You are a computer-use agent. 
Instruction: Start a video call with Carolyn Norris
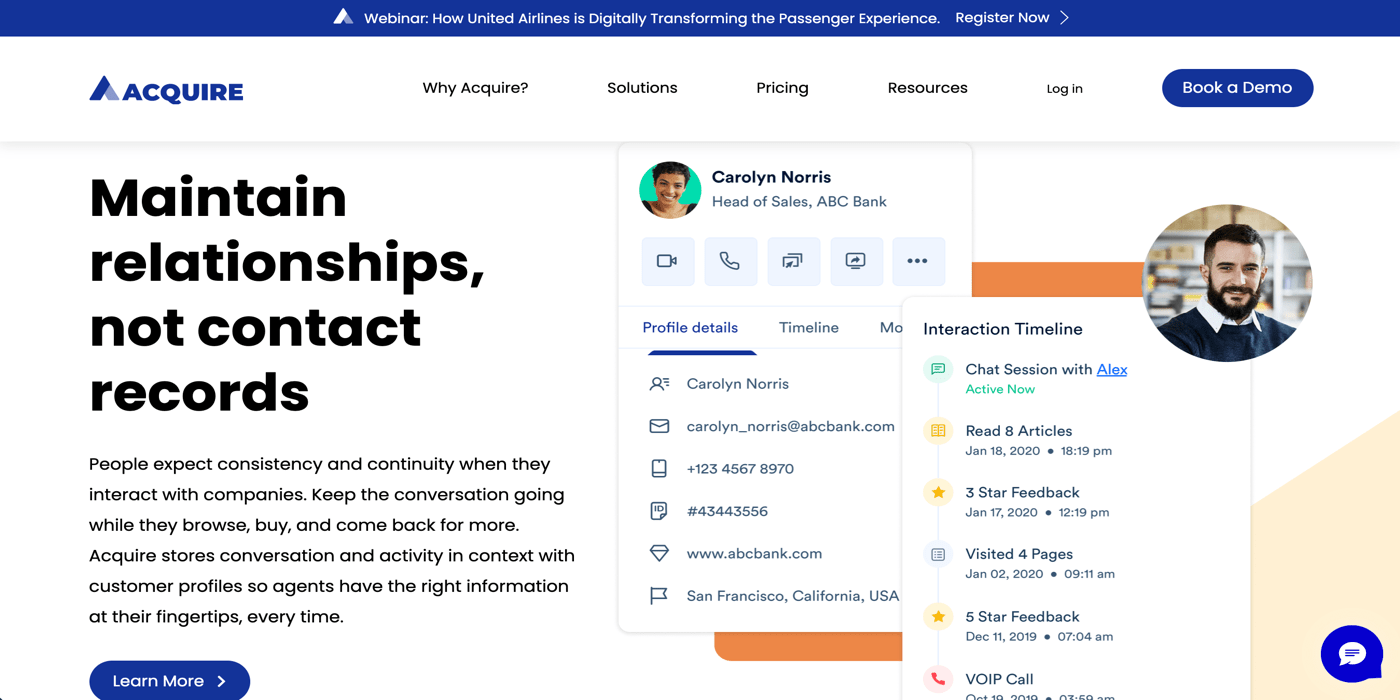pyautogui.click(x=667, y=261)
